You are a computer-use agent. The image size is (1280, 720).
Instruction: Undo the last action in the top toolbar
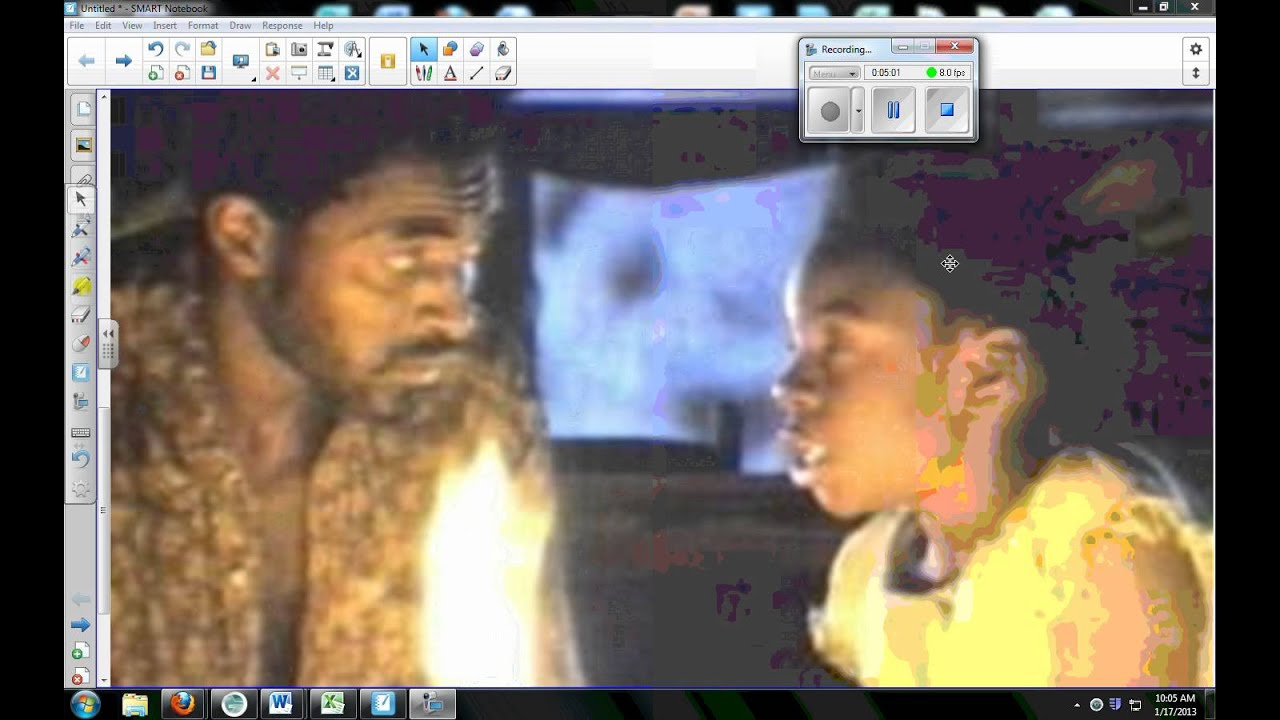tap(155, 49)
